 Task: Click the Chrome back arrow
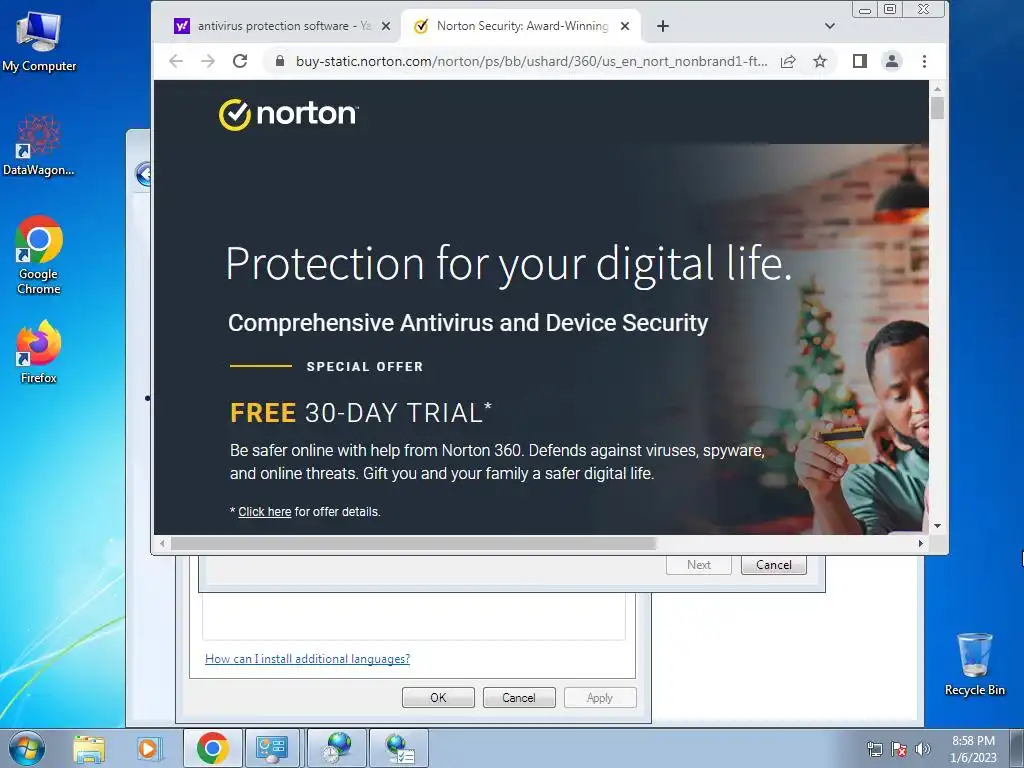176,61
